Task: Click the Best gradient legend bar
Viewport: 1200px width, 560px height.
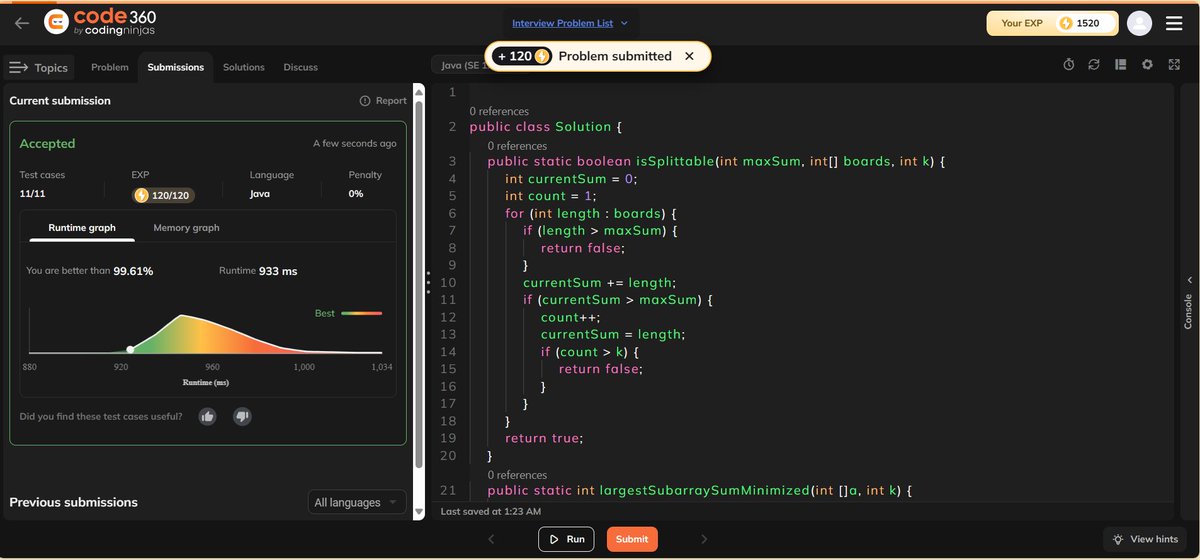Action: click(361, 314)
